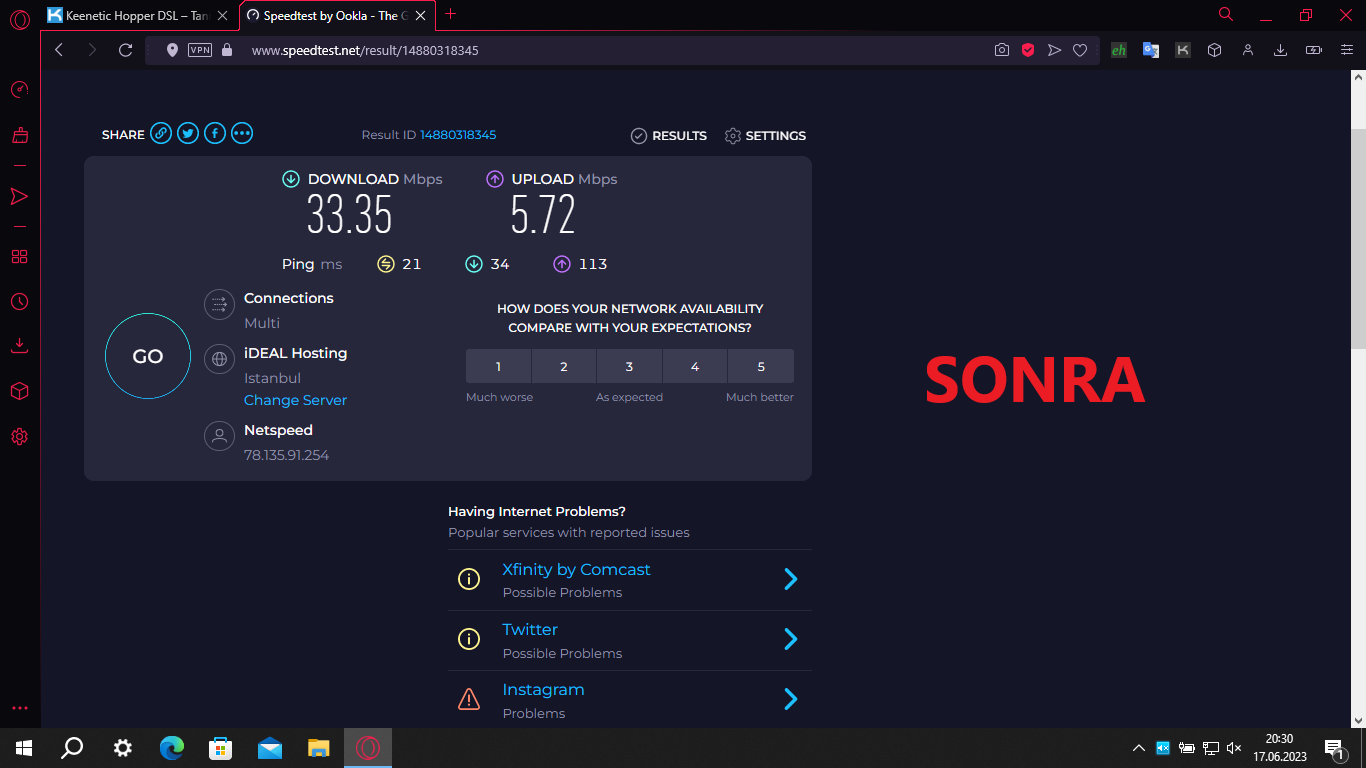Screen dimensions: 1366x768
Task: Rate network availability 5
Action: [761, 366]
